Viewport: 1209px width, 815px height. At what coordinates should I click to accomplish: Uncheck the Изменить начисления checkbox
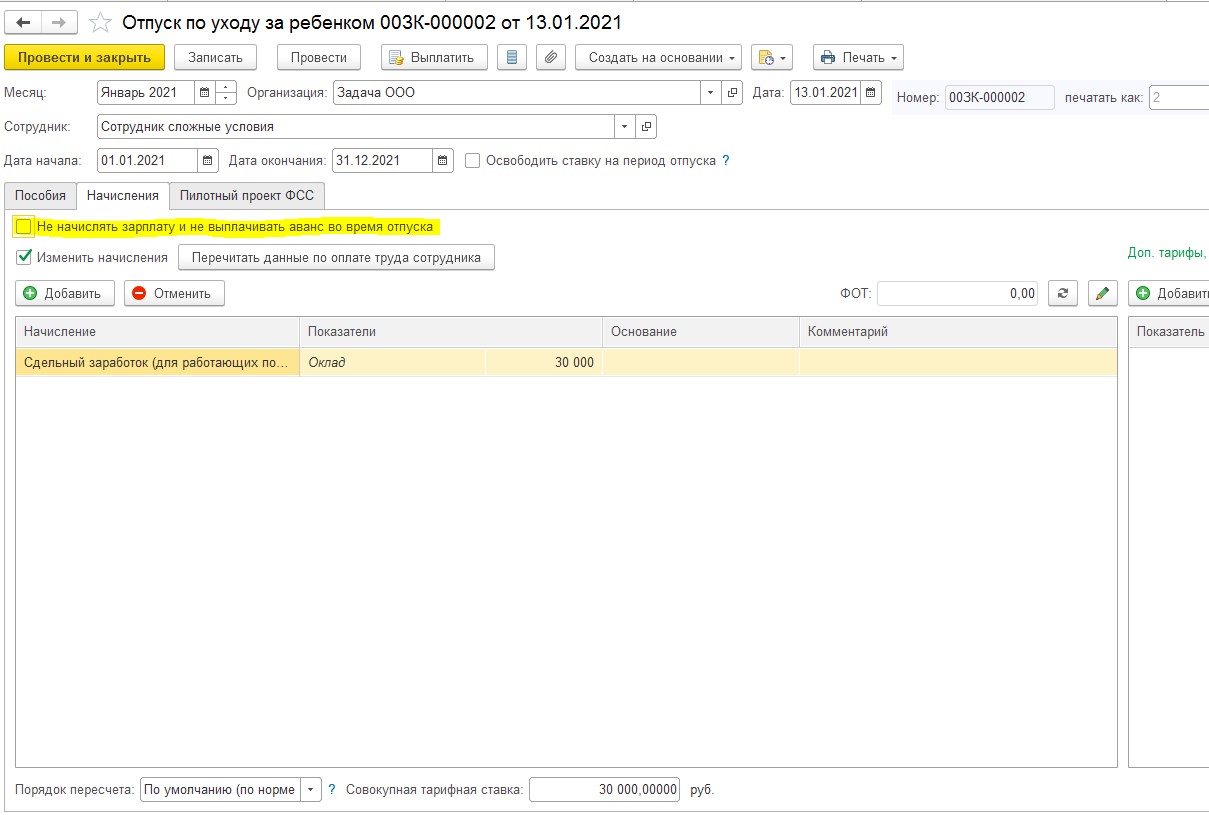(x=24, y=257)
